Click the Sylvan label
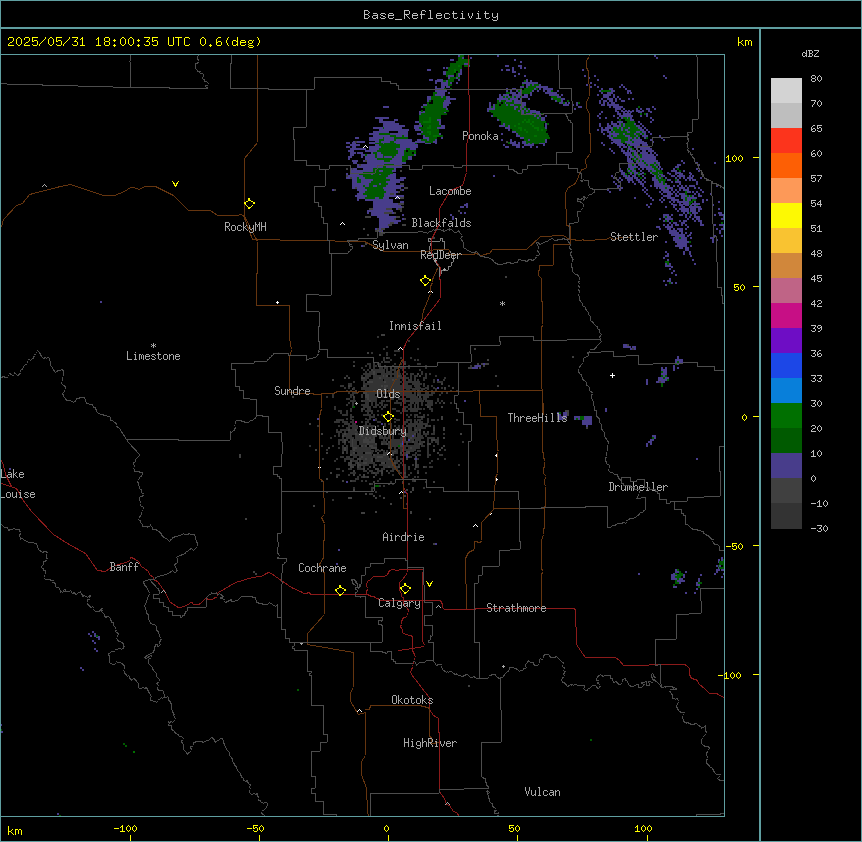862x842 pixels. tap(390, 245)
